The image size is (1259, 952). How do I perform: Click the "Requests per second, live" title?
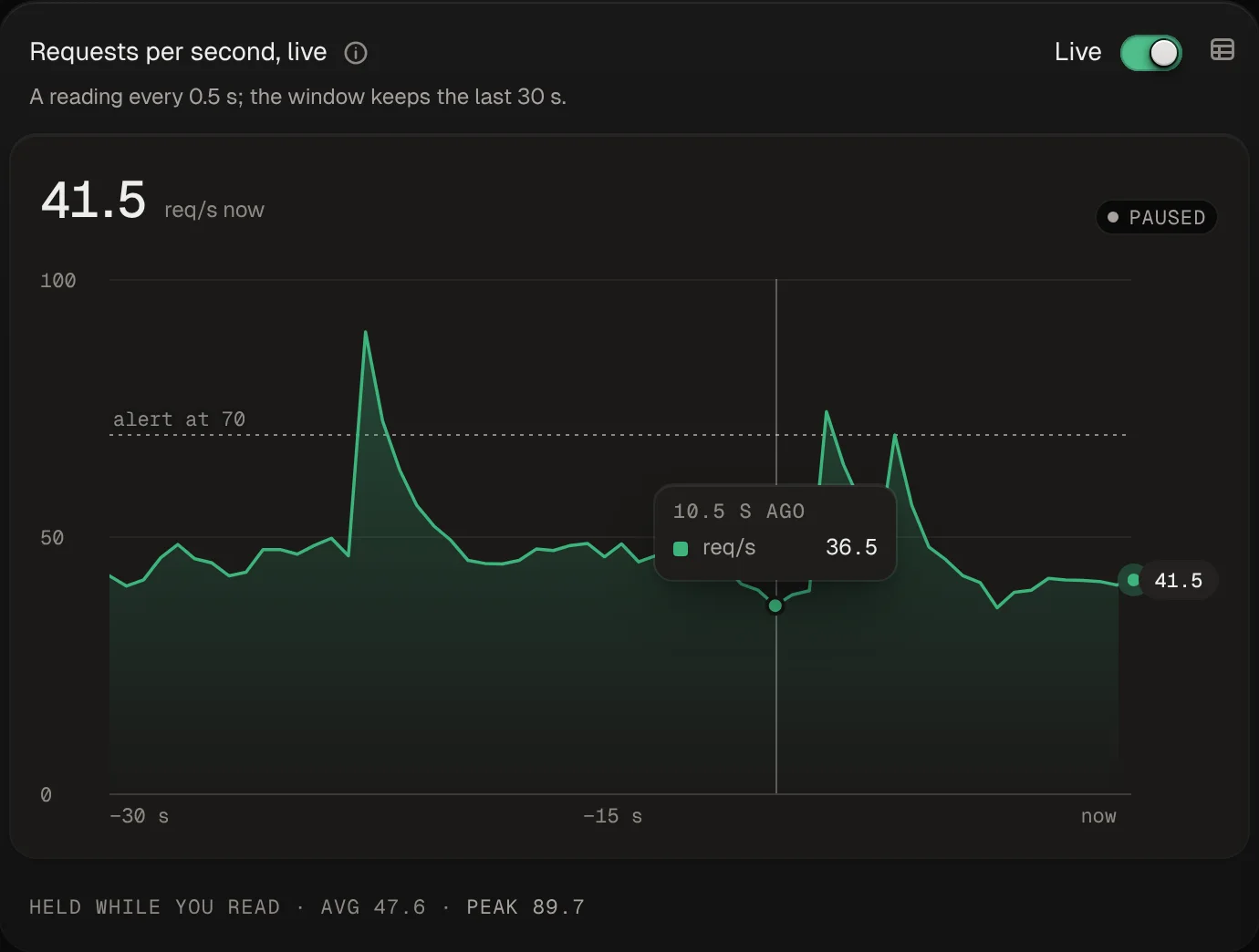pyautogui.click(x=178, y=52)
